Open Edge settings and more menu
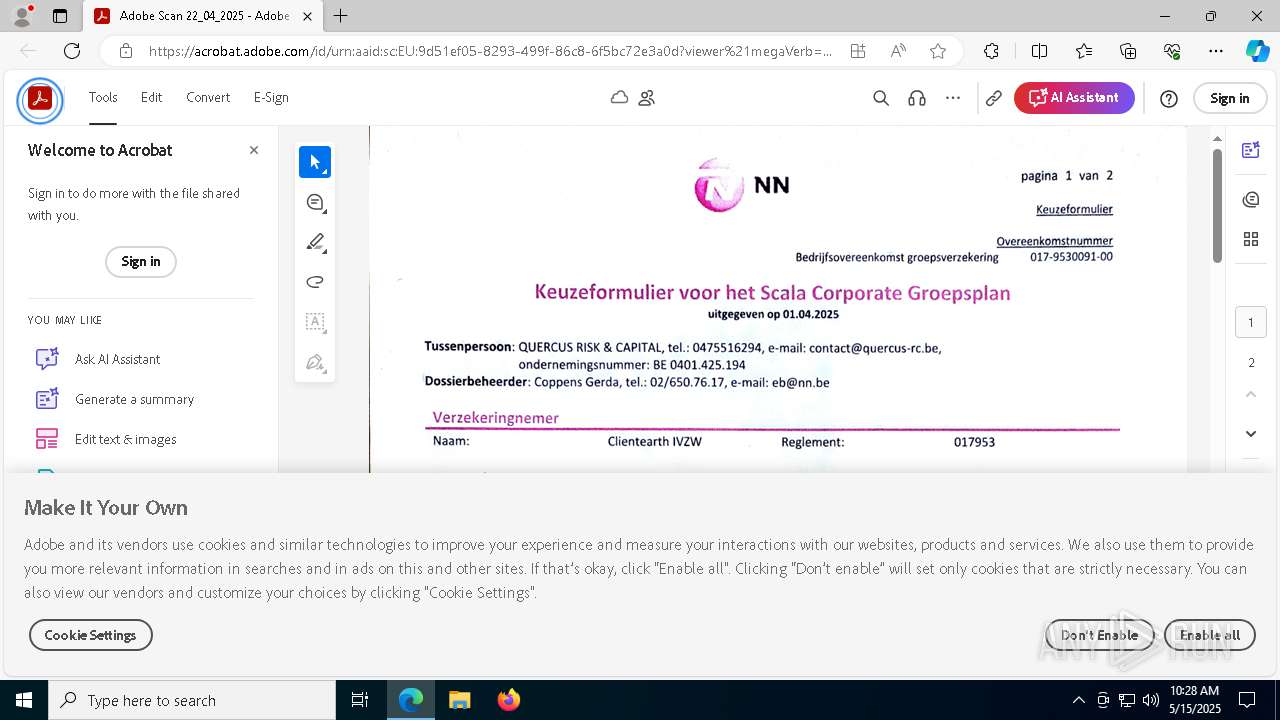This screenshot has width=1280, height=720. pos(1216,51)
